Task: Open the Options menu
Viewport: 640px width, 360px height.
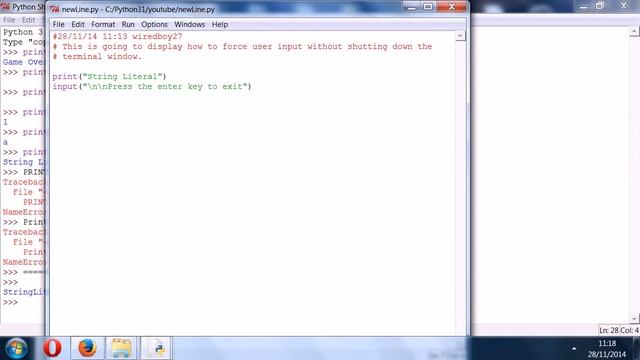Action: (154, 24)
